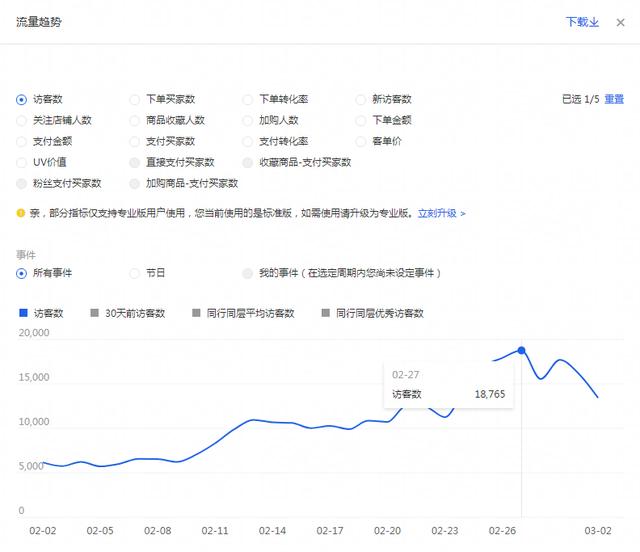Viewport: 640px width, 552px height.
Task: Select the 粉丝支付买家数 option
Action: click(x=21, y=183)
